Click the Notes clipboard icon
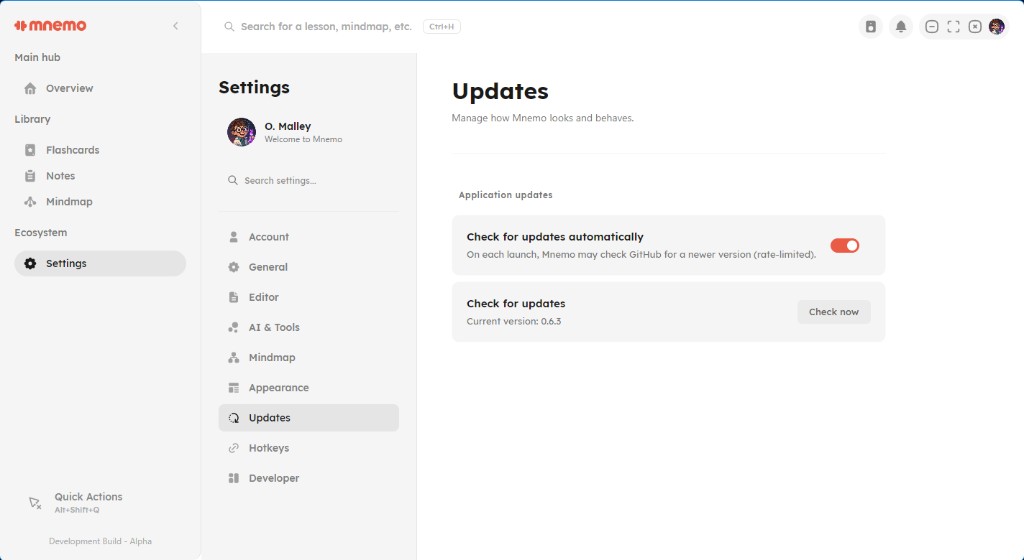The width and height of the screenshot is (1024, 560). (x=30, y=176)
